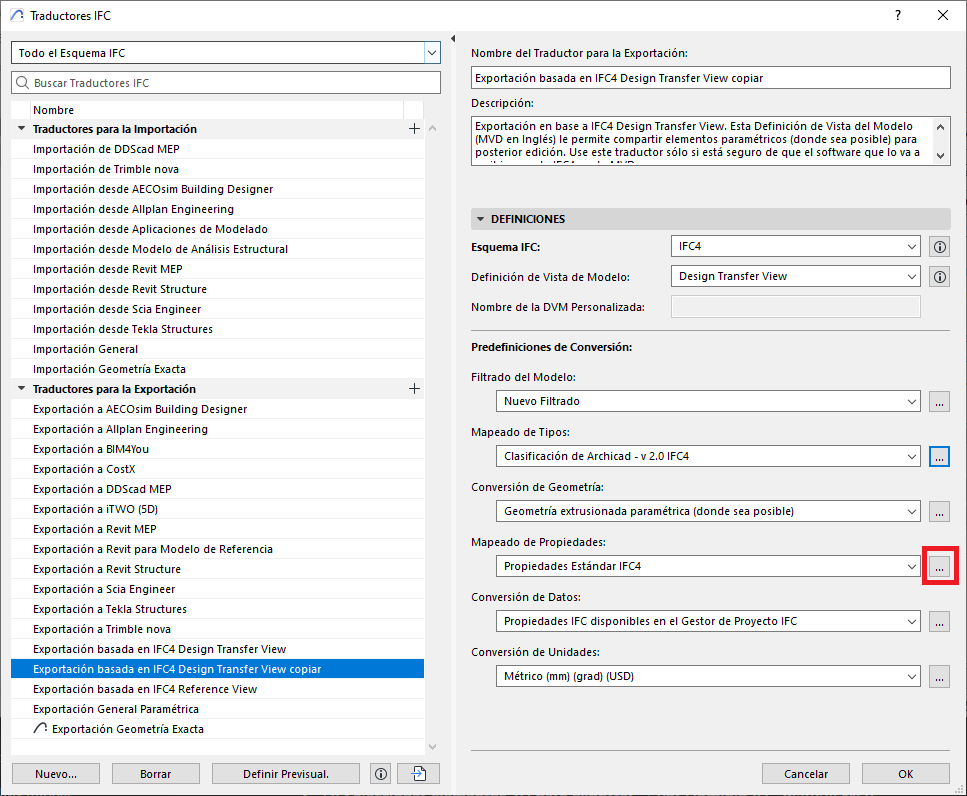Add a new export translator with plus icon
Screen dimensions: 967x796
[414, 389]
